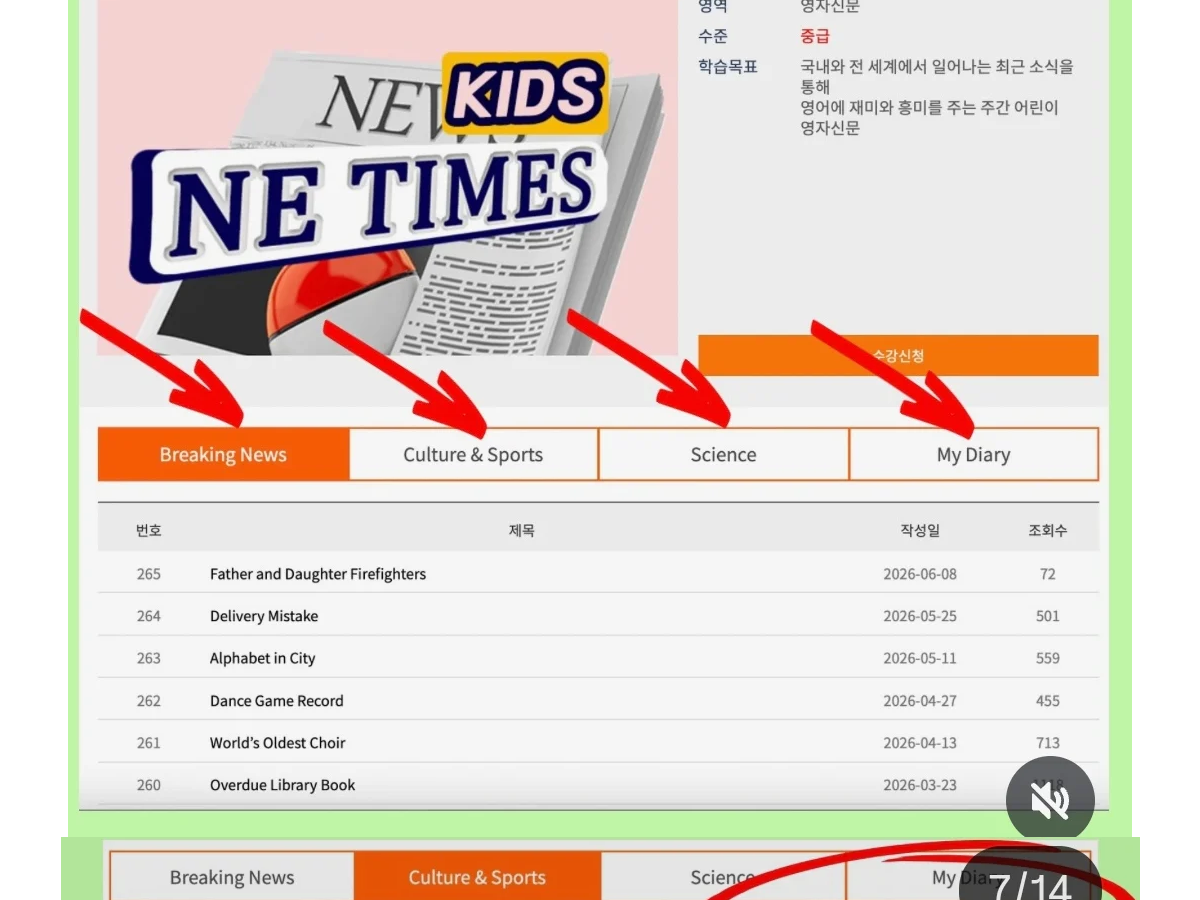Click the 조회수 column header
The height and width of the screenshot is (900, 1200).
click(x=1047, y=530)
